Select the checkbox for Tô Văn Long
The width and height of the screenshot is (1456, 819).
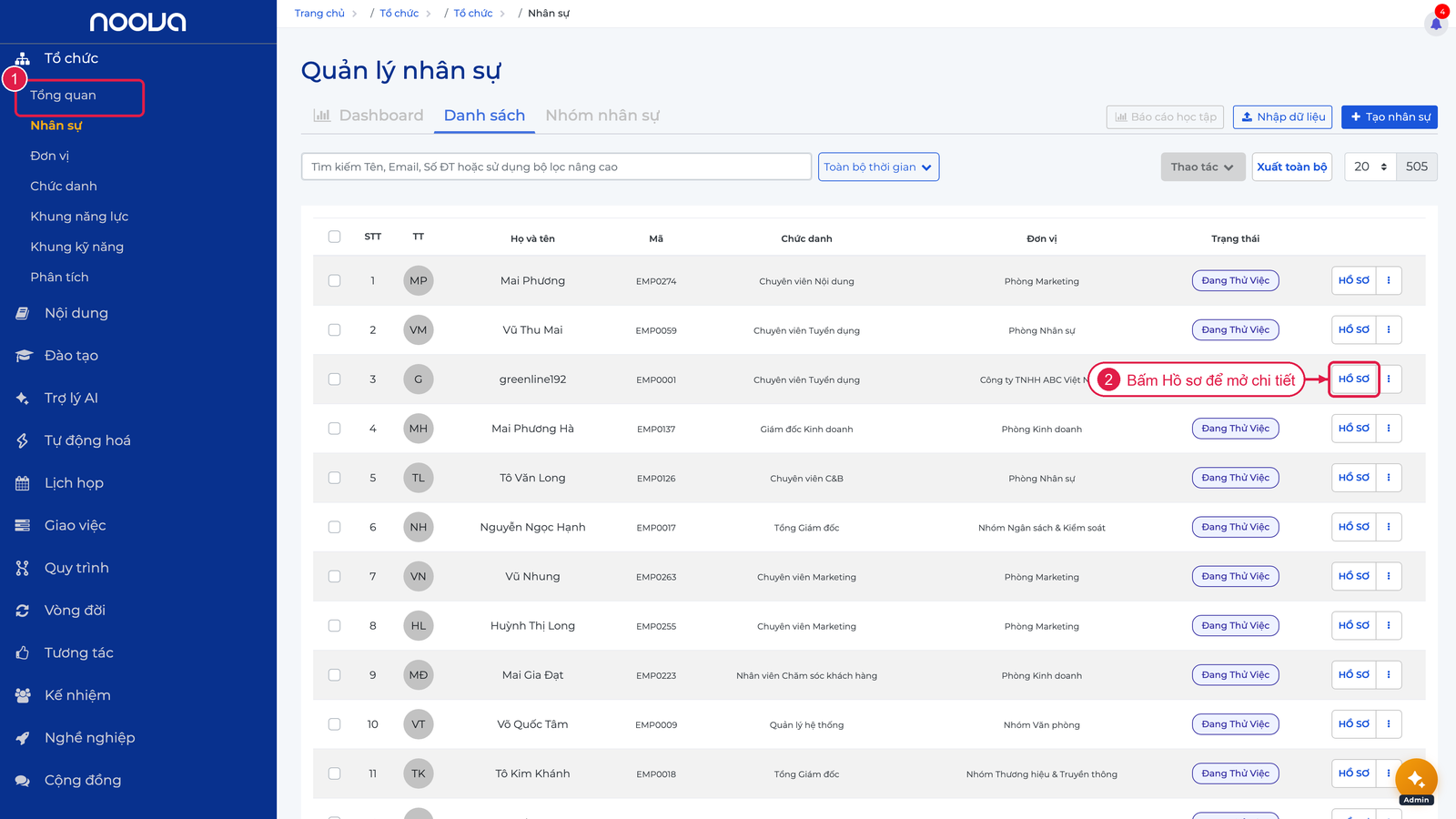[x=334, y=478]
